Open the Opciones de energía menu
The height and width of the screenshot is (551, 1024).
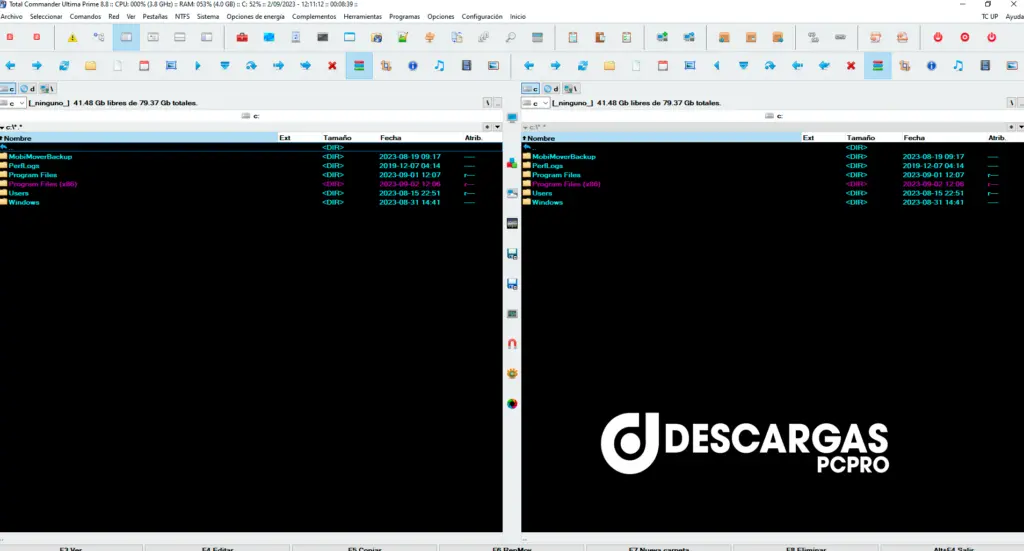[255, 16]
